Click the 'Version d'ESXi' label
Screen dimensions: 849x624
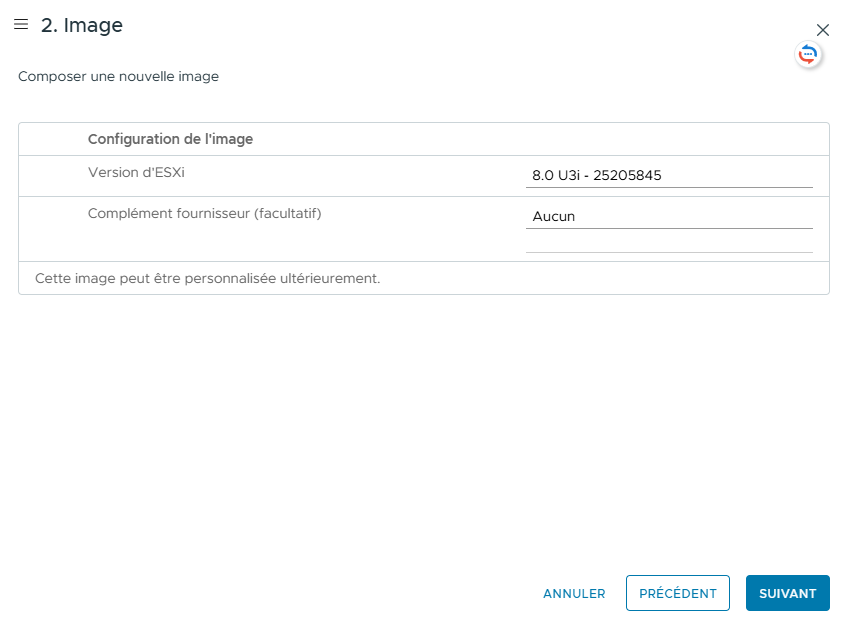click(136, 172)
